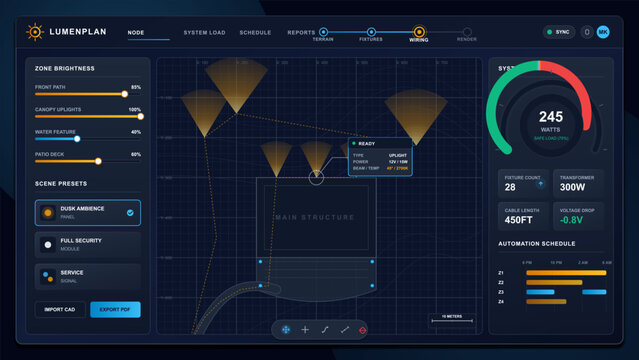Adjust the Patio Deck brightness slider
The image size is (639, 360).
click(x=88, y=161)
